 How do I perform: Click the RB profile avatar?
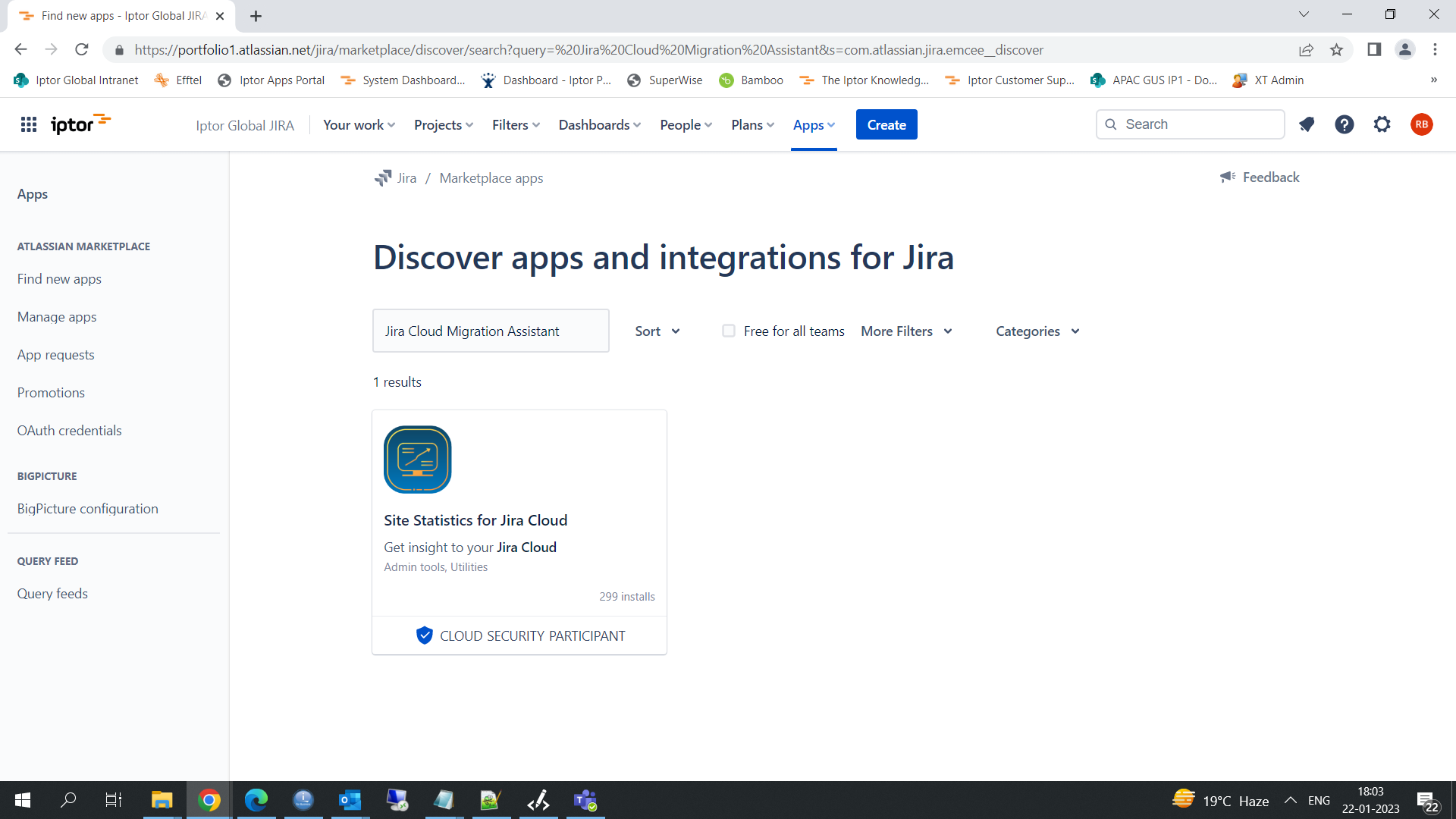click(x=1423, y=124)
